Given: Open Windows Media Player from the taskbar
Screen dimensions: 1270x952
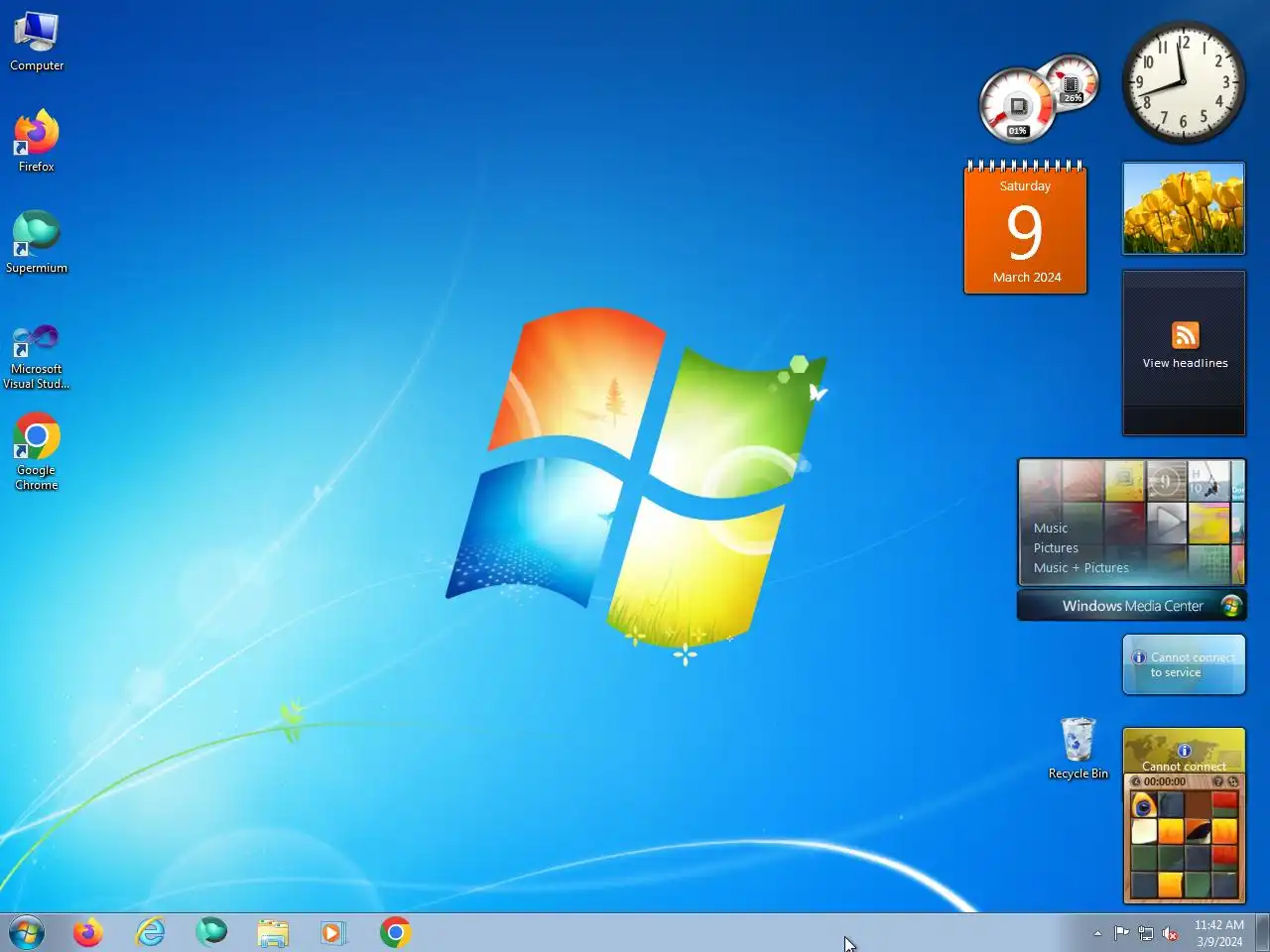Looking at the screenshot, I should click(333, 933).
